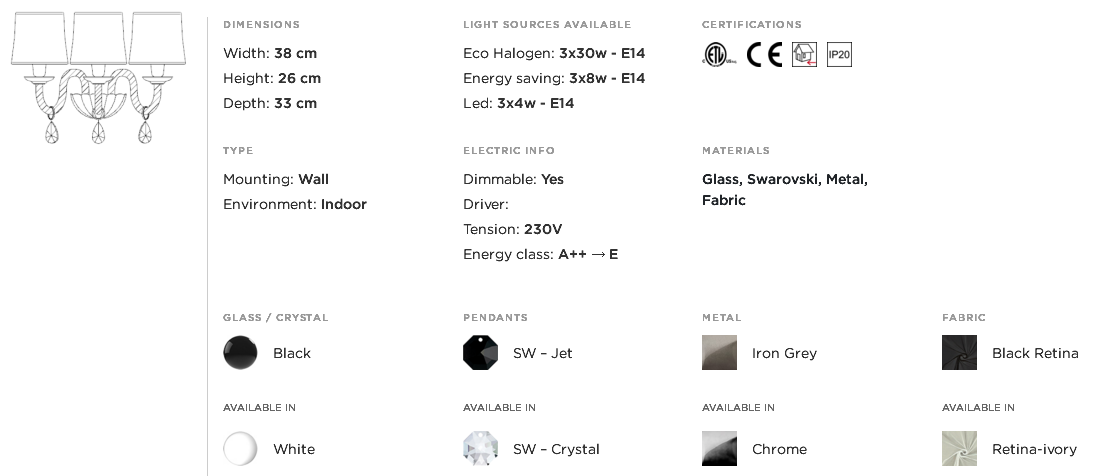
Task: Select the Iron Grey metal swatch
Action: [719, 353]
